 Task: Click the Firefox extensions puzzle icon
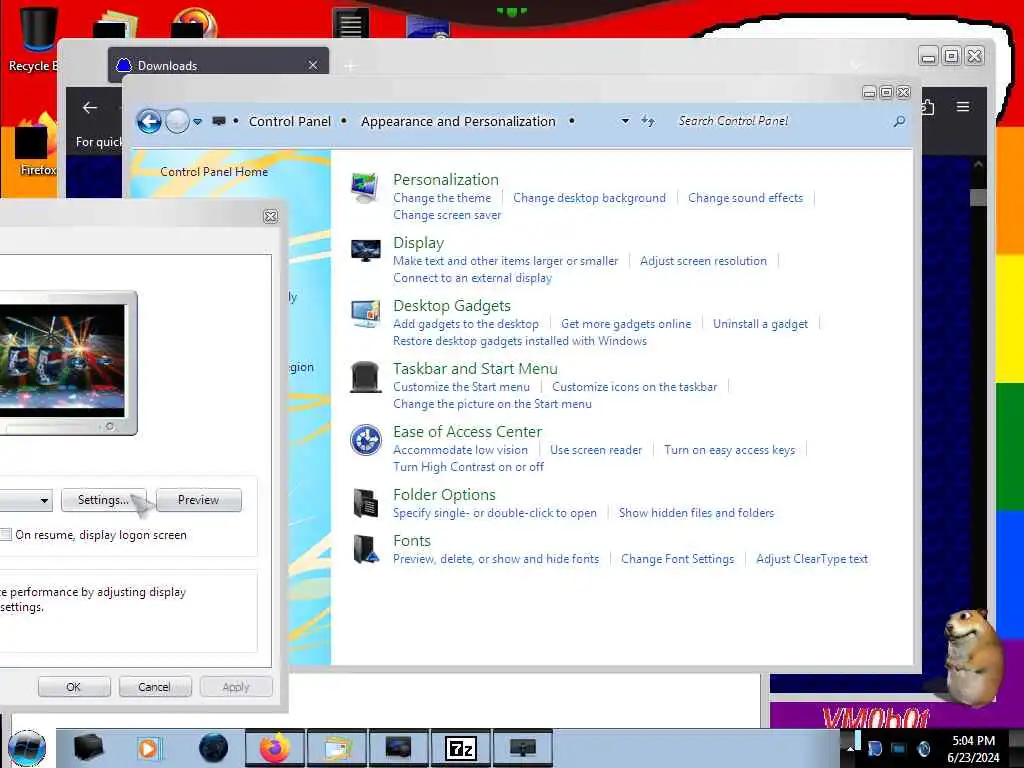[x=928, y=106]
